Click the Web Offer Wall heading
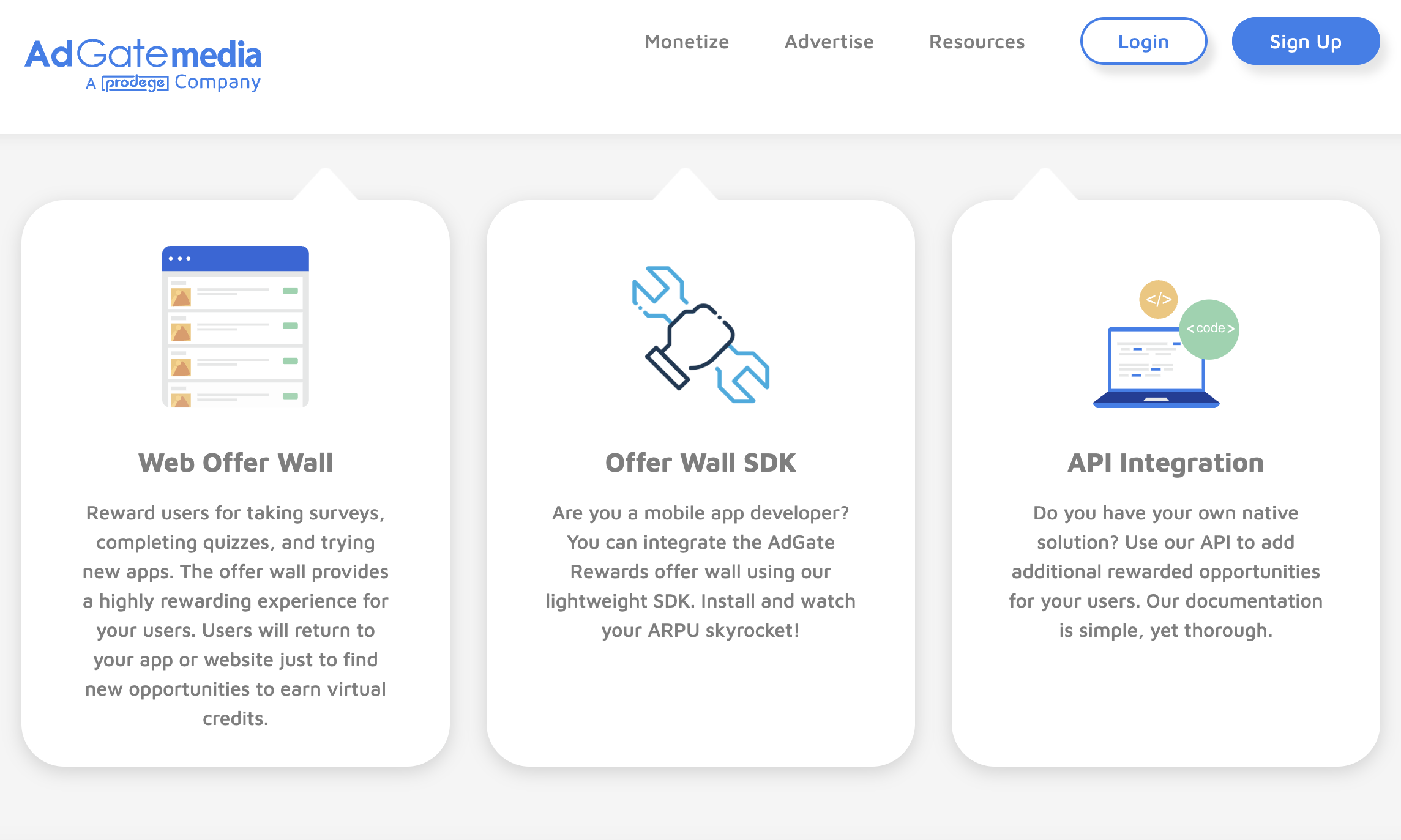Viewport: 1401px width, 840px height. (236, 463)
